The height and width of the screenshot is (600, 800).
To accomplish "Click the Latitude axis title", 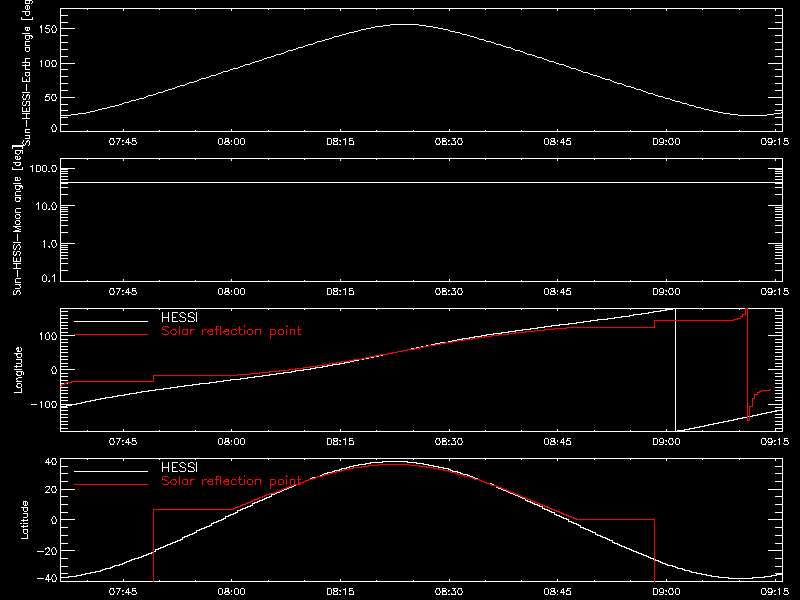I will [x=24, y=520].
